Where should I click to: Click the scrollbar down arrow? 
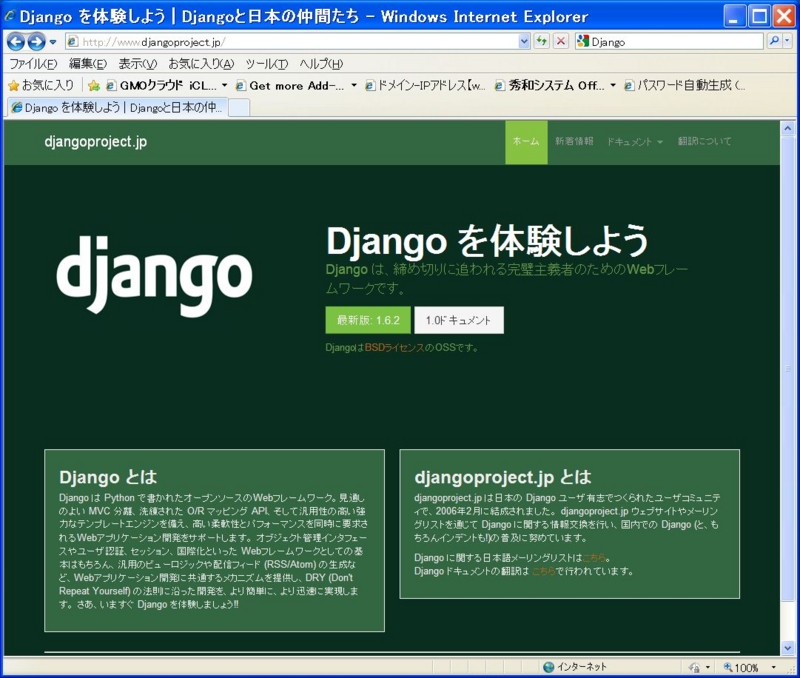coord(787,648)
